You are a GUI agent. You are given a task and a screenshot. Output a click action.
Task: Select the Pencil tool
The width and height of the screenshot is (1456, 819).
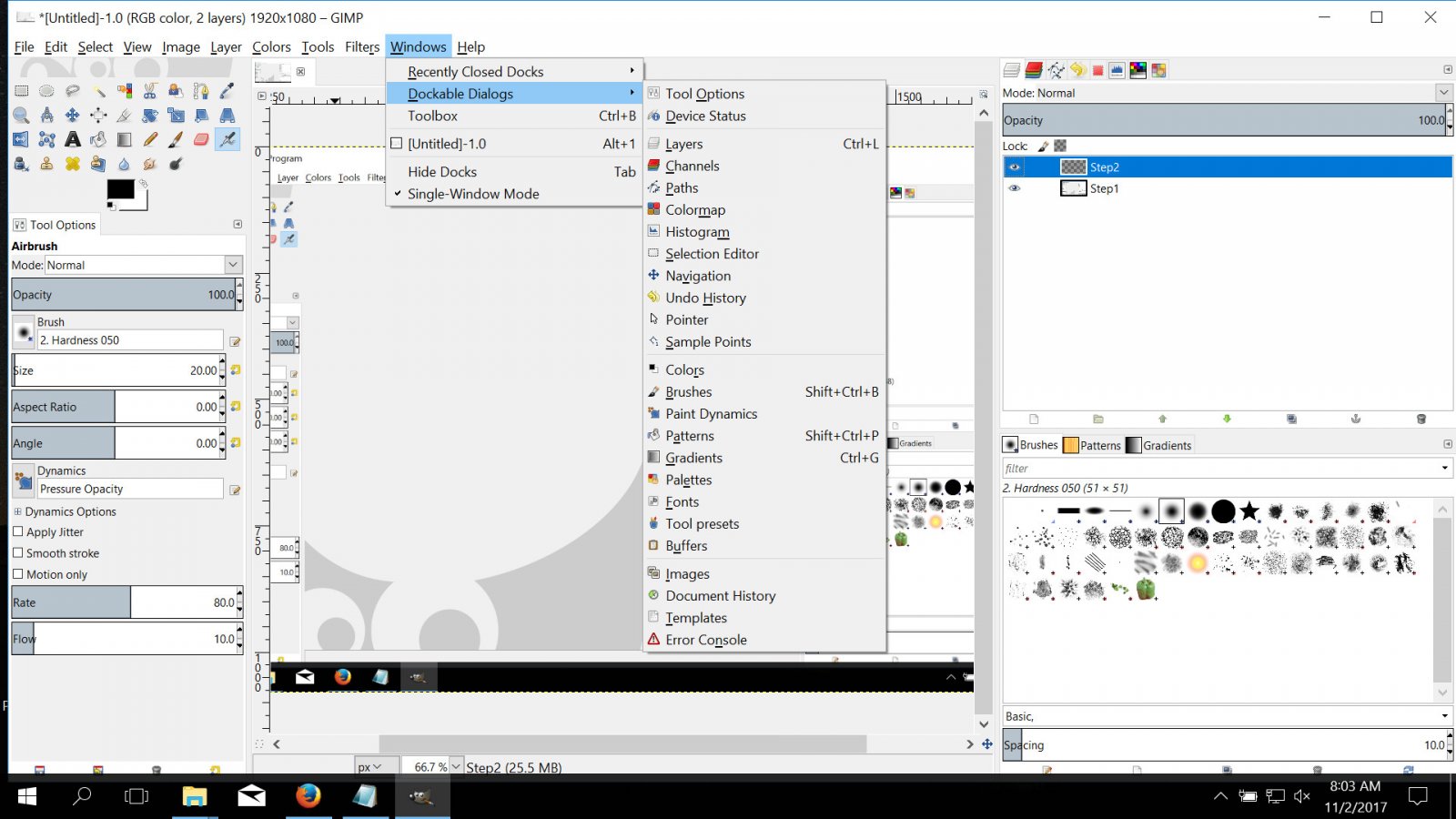click(x=150, y=139)
